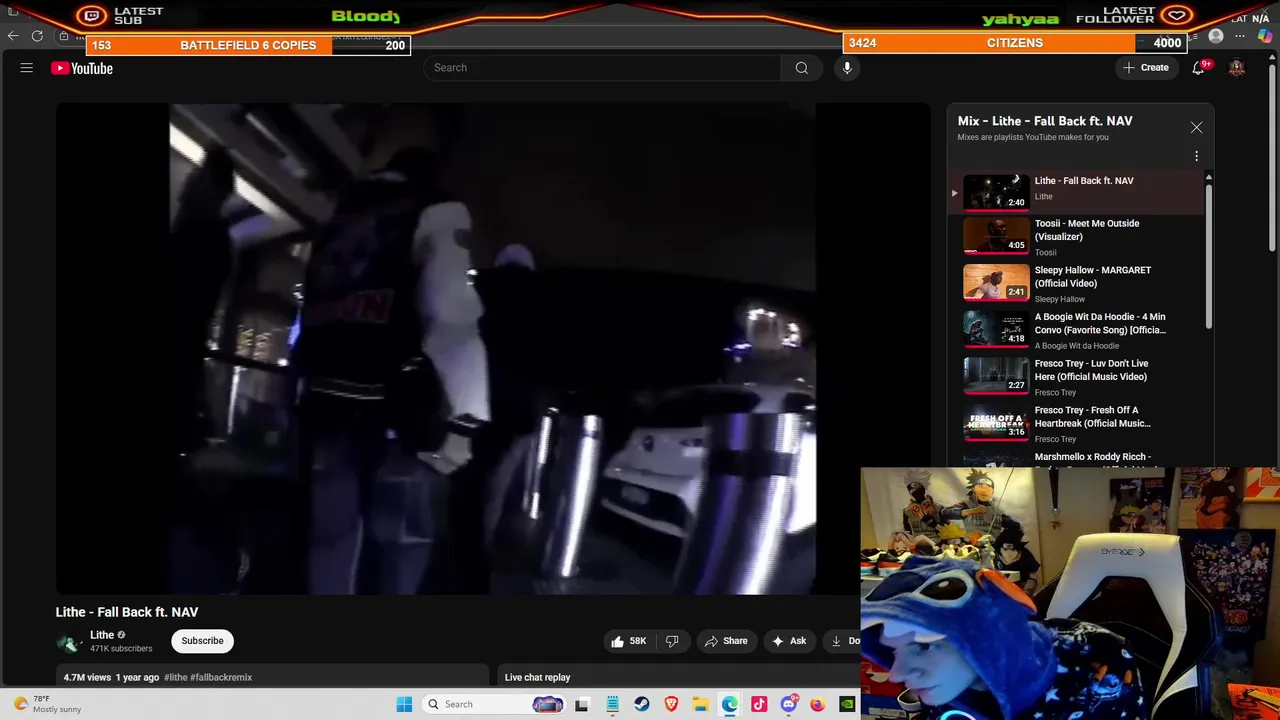This screenshot has width=1280, height=720.
Task: Open the Lithe channel avatar
Action: point(68,642)
